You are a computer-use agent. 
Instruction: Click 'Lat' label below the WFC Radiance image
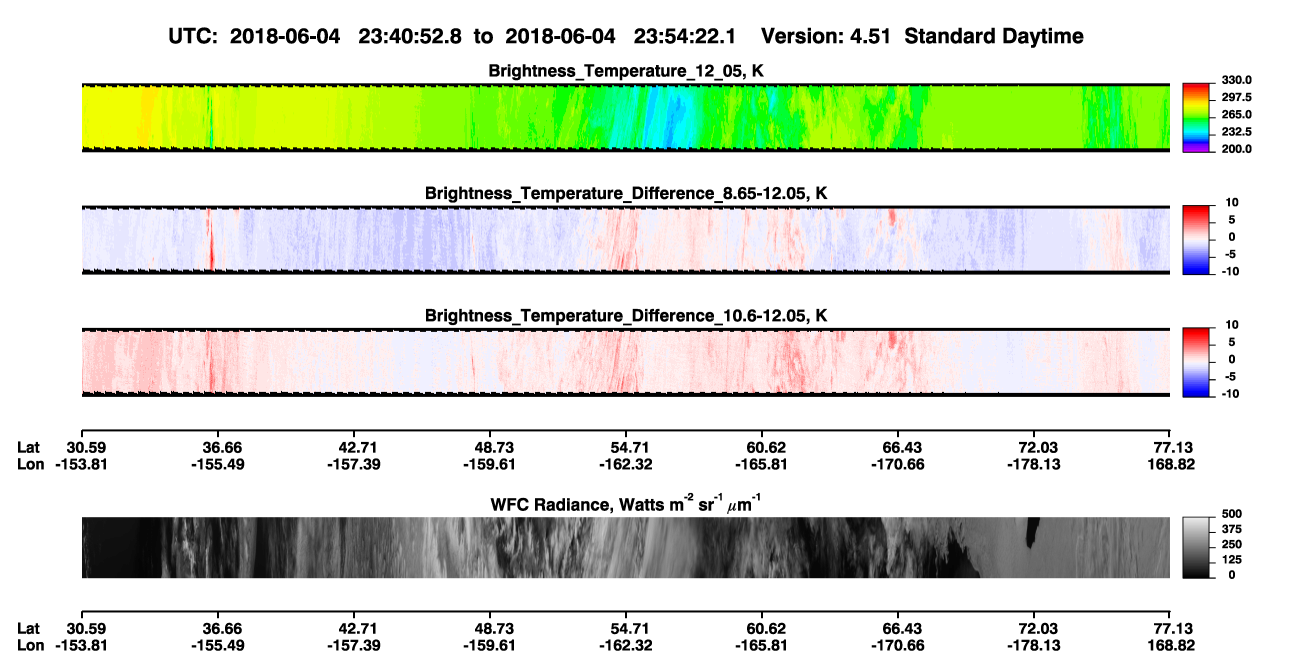[29, 629]
